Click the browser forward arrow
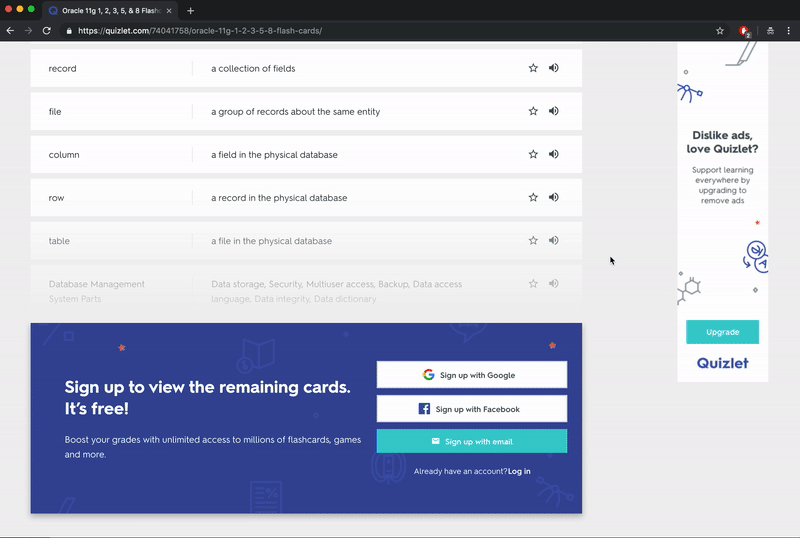800x538 pixels. (28, 31)
